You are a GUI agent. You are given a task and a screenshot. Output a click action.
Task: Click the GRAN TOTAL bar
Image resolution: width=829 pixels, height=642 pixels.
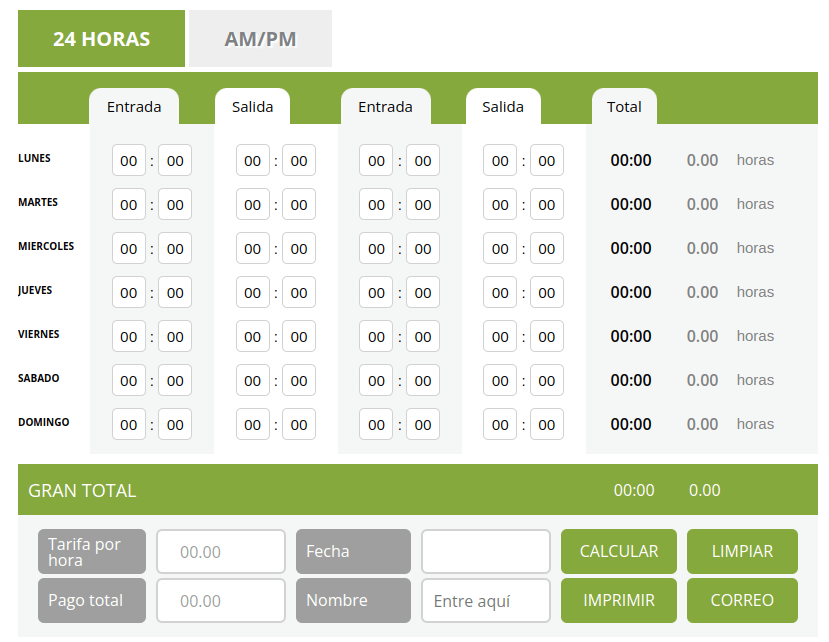tap(82, 490)
